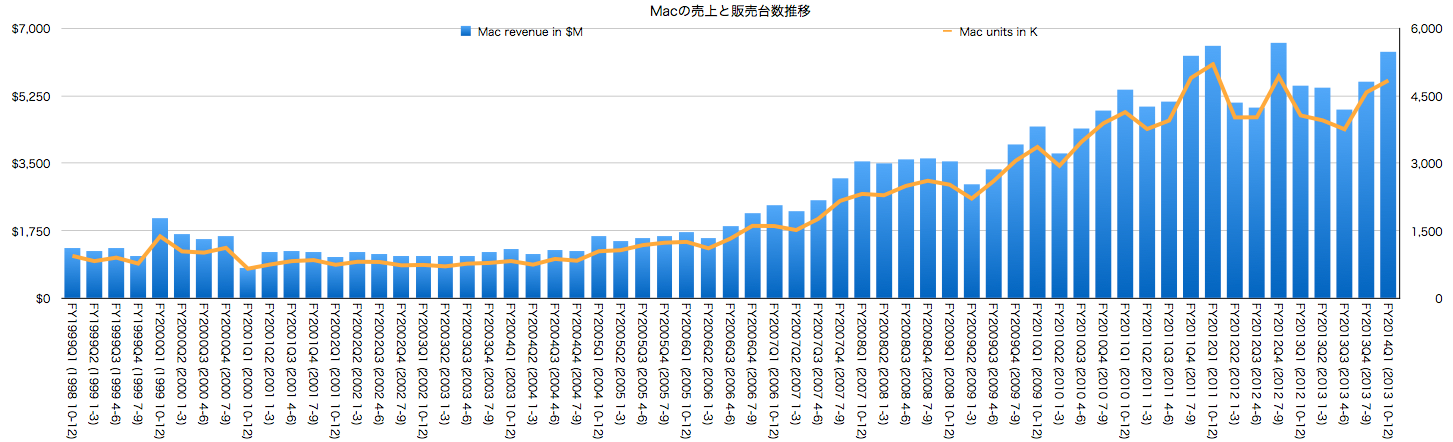Viewport: 1453px width, 442px height.
Task: Click the "$5,250" left axis label
Action: click(x=29, y=96)
